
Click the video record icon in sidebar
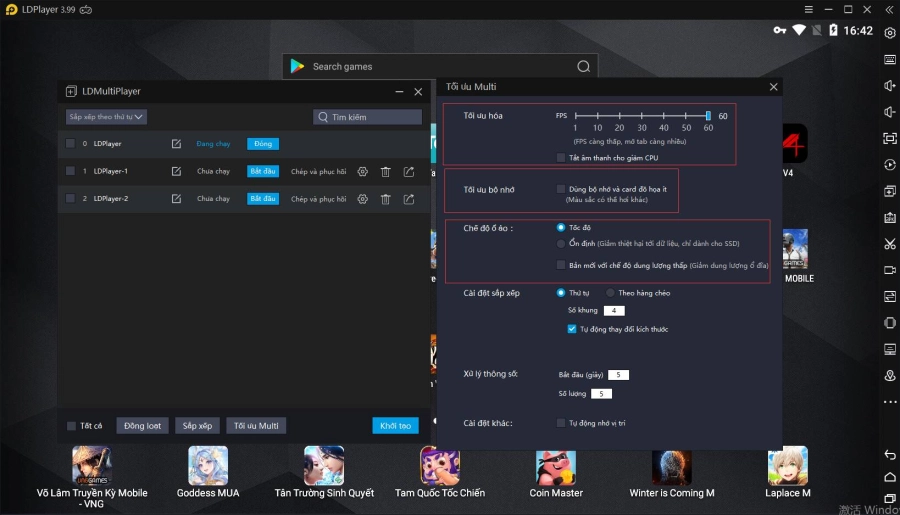(889, 270)
